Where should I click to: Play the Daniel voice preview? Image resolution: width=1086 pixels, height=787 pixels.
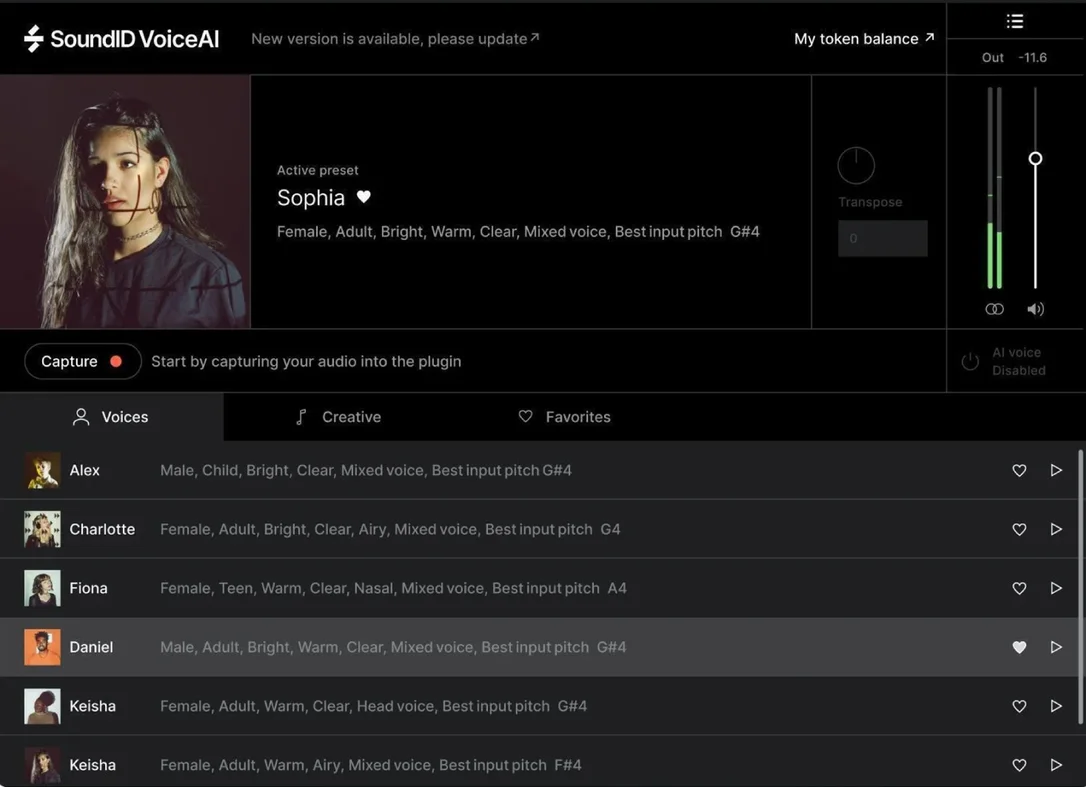point(1056,647)
